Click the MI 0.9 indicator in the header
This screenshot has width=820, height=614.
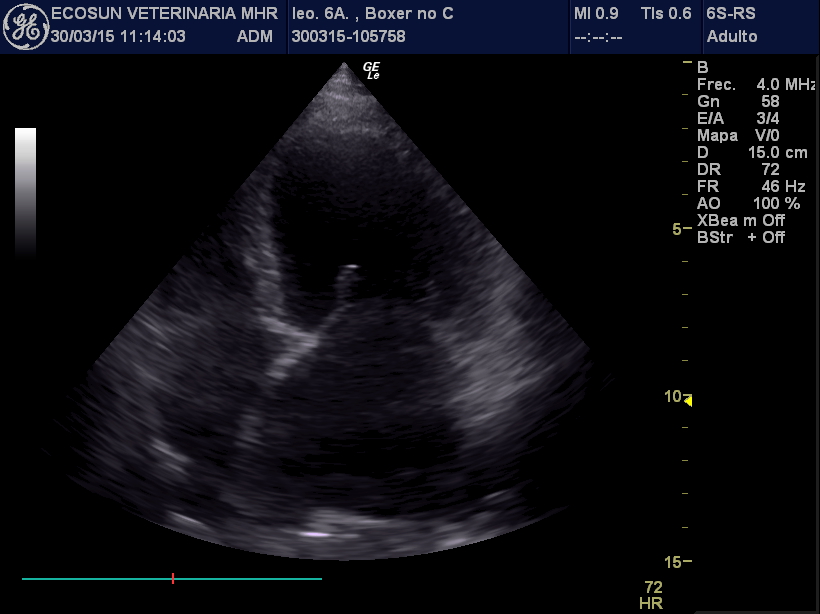tap(596, 14)
